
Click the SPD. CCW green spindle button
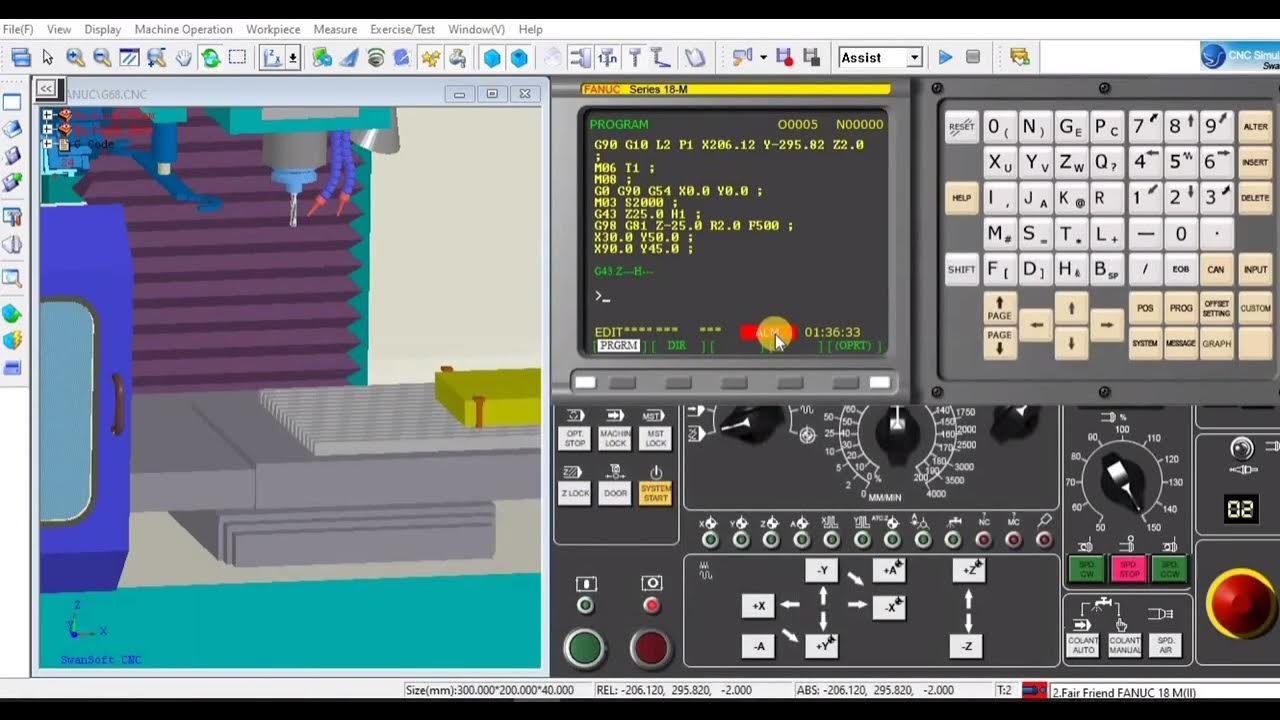tap(1168, 570)
